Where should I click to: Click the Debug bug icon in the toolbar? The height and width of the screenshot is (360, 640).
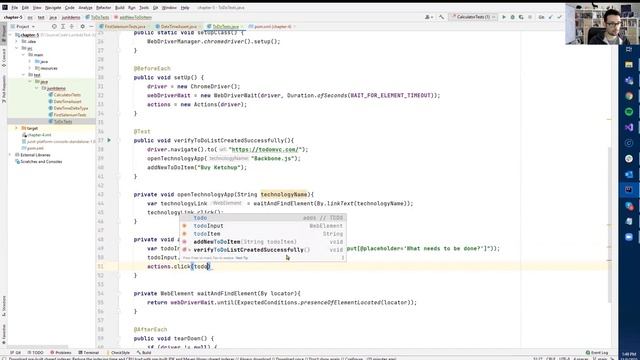tap(513, 17)
